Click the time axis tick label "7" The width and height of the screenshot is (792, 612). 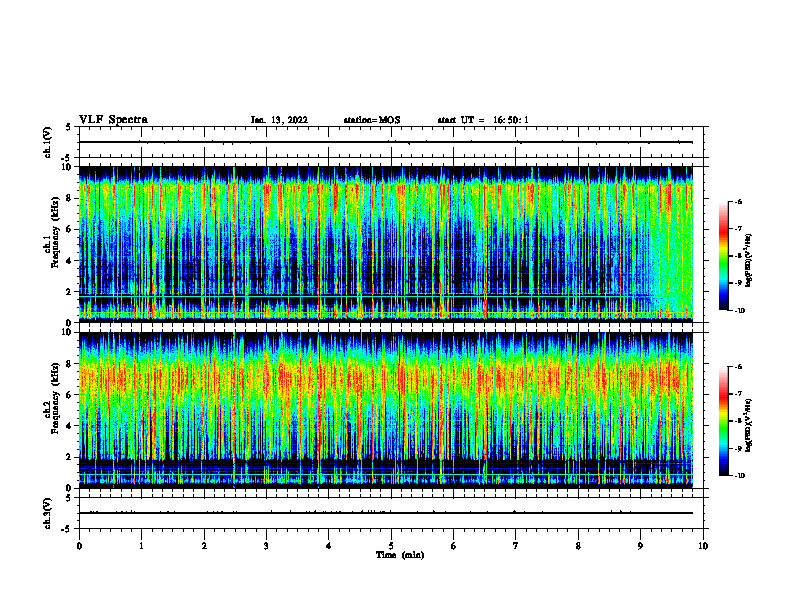pos(516,546)
